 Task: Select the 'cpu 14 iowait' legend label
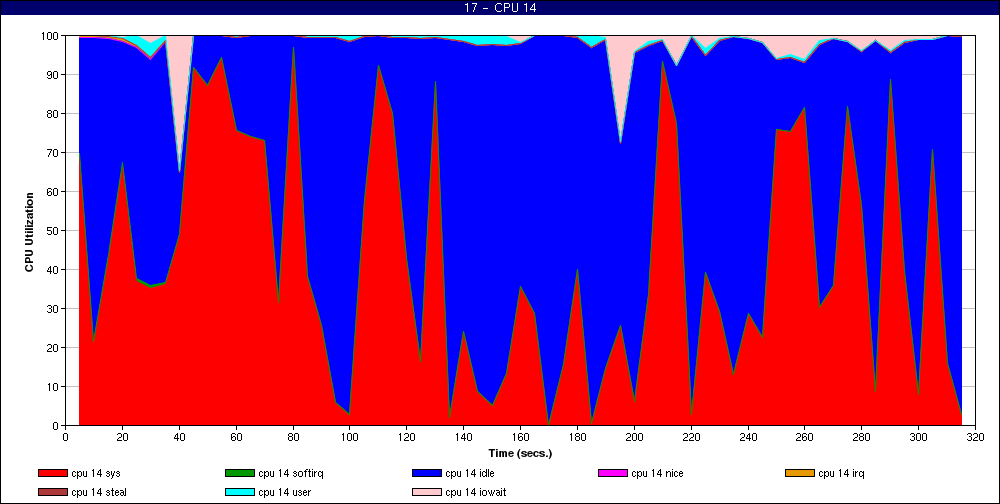pos(475,492)
